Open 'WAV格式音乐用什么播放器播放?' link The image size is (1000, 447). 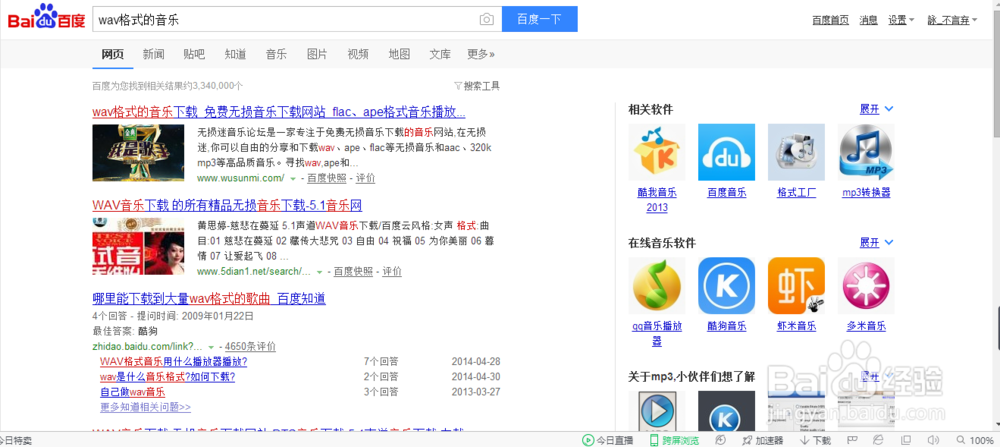point(173,362)
